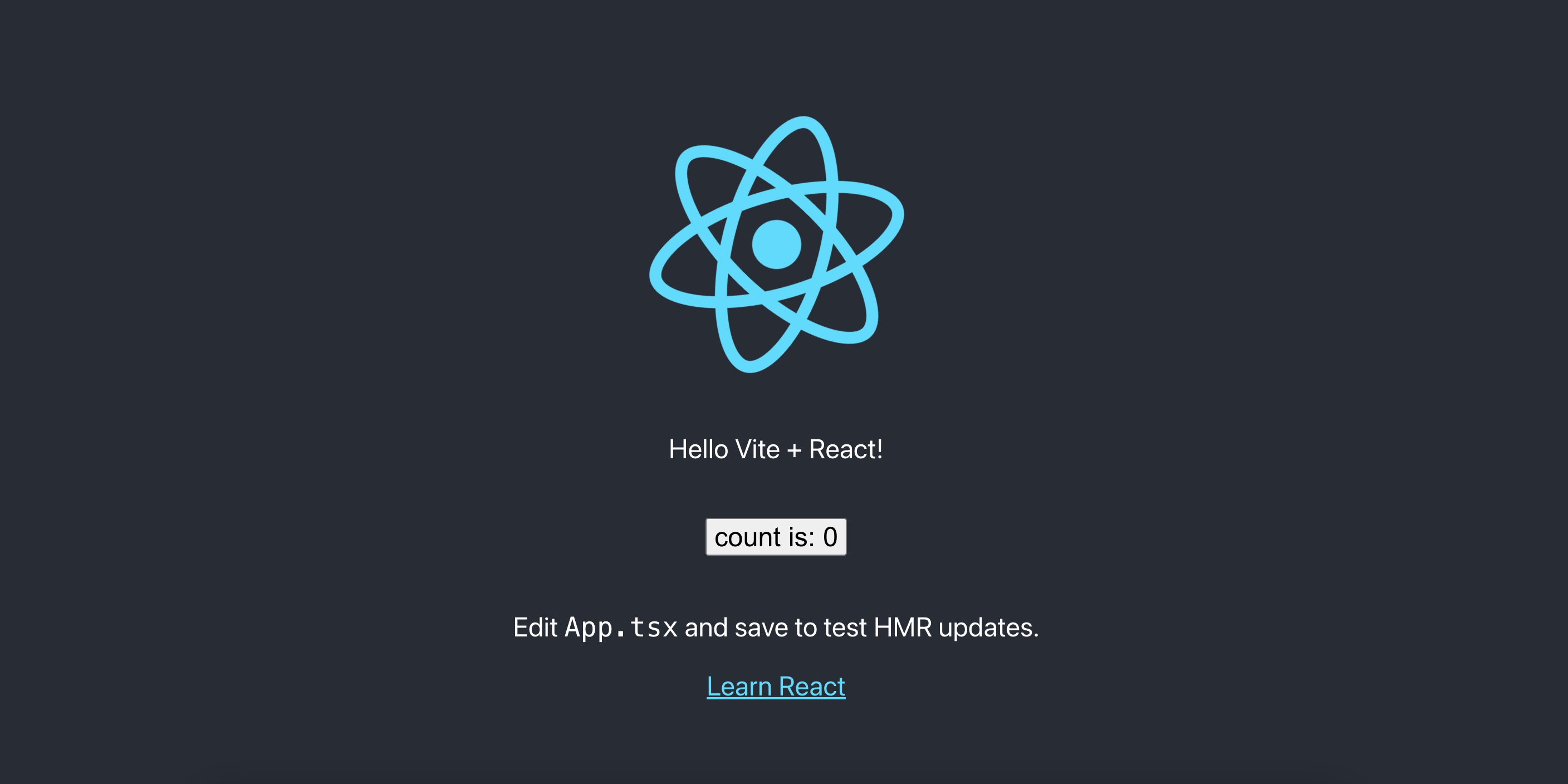This screenshot has width=1568, height=784.
Task: Increment the "count is: 0" button
Action: (x=776, y=537)
